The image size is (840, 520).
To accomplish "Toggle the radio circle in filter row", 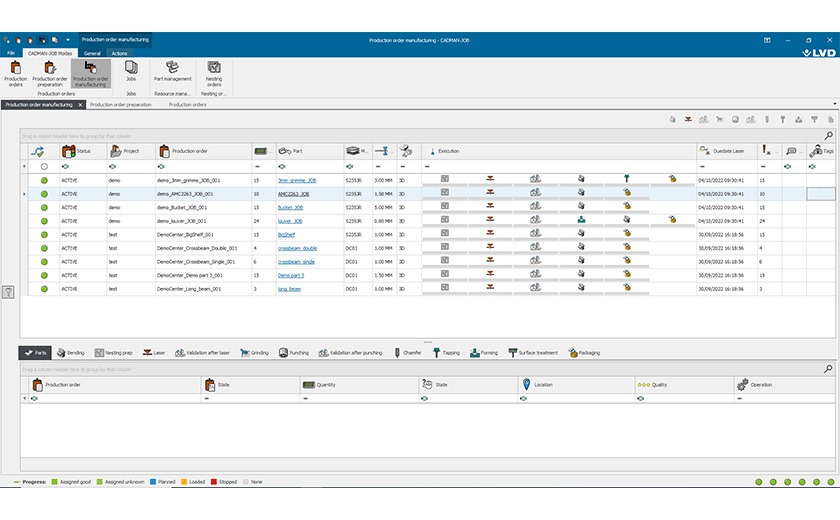I will [x=44, y=167].
